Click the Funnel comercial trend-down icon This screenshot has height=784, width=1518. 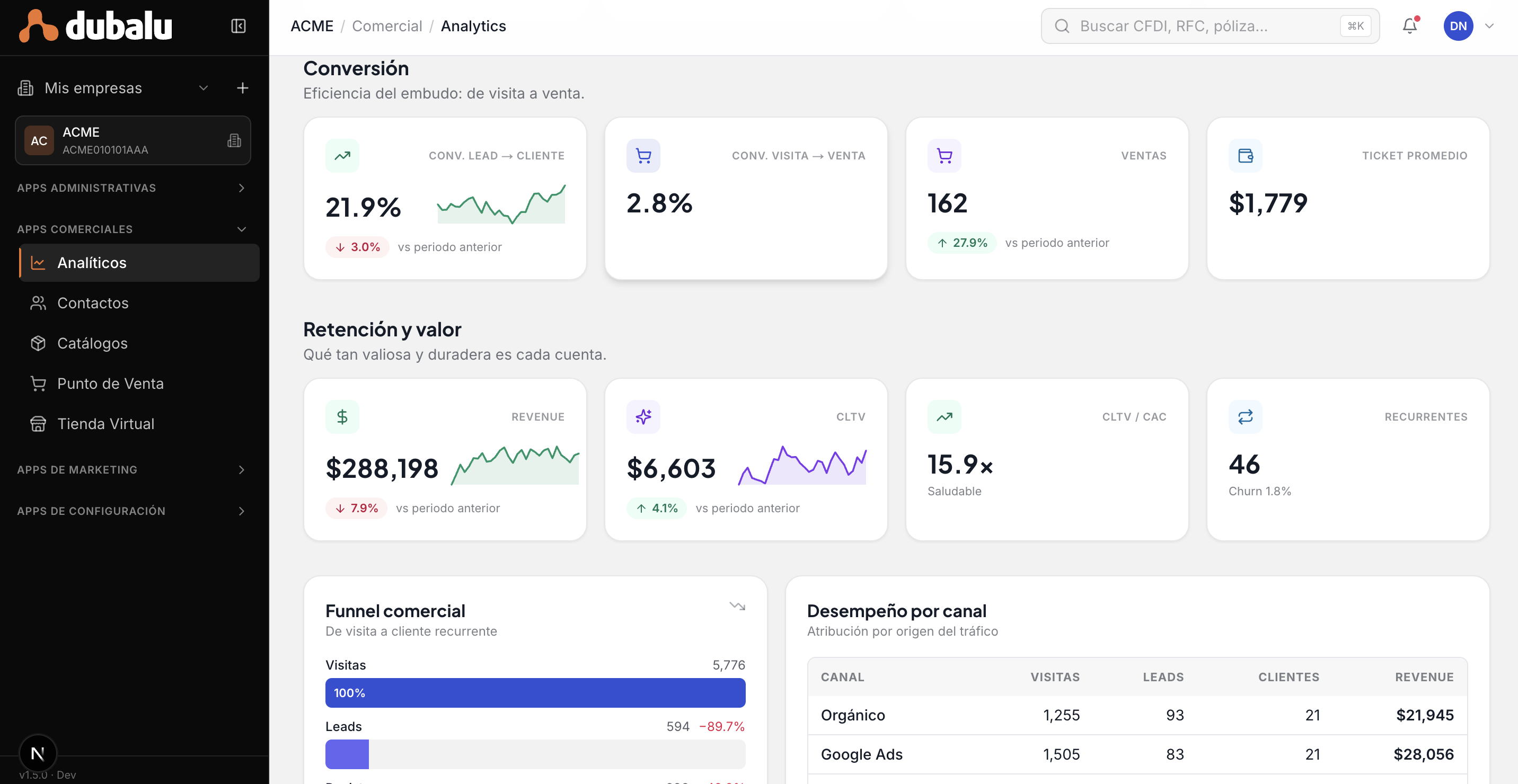point(737,606)
